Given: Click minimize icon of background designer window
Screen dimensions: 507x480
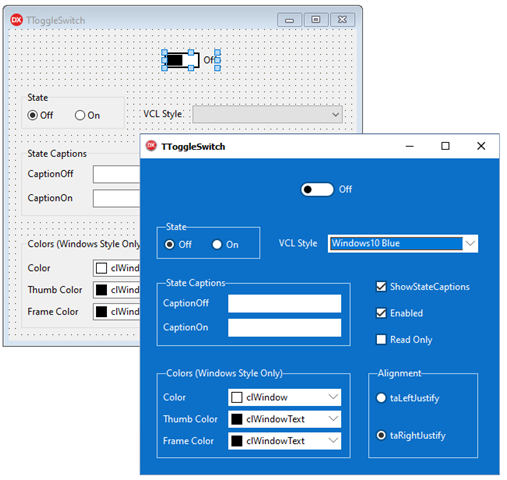Looking at the screenshot, I should 289,20.
